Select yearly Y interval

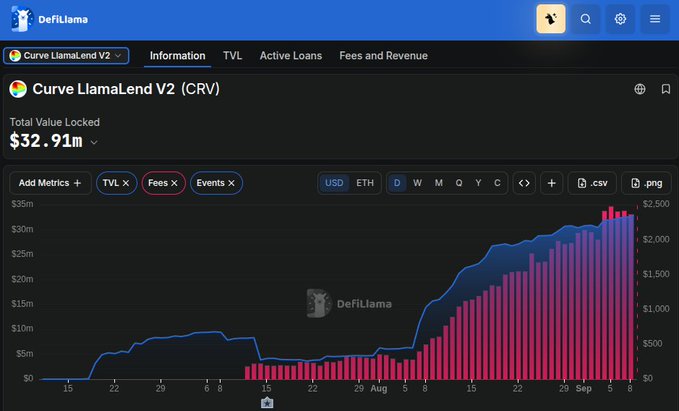tap(478, 183)
